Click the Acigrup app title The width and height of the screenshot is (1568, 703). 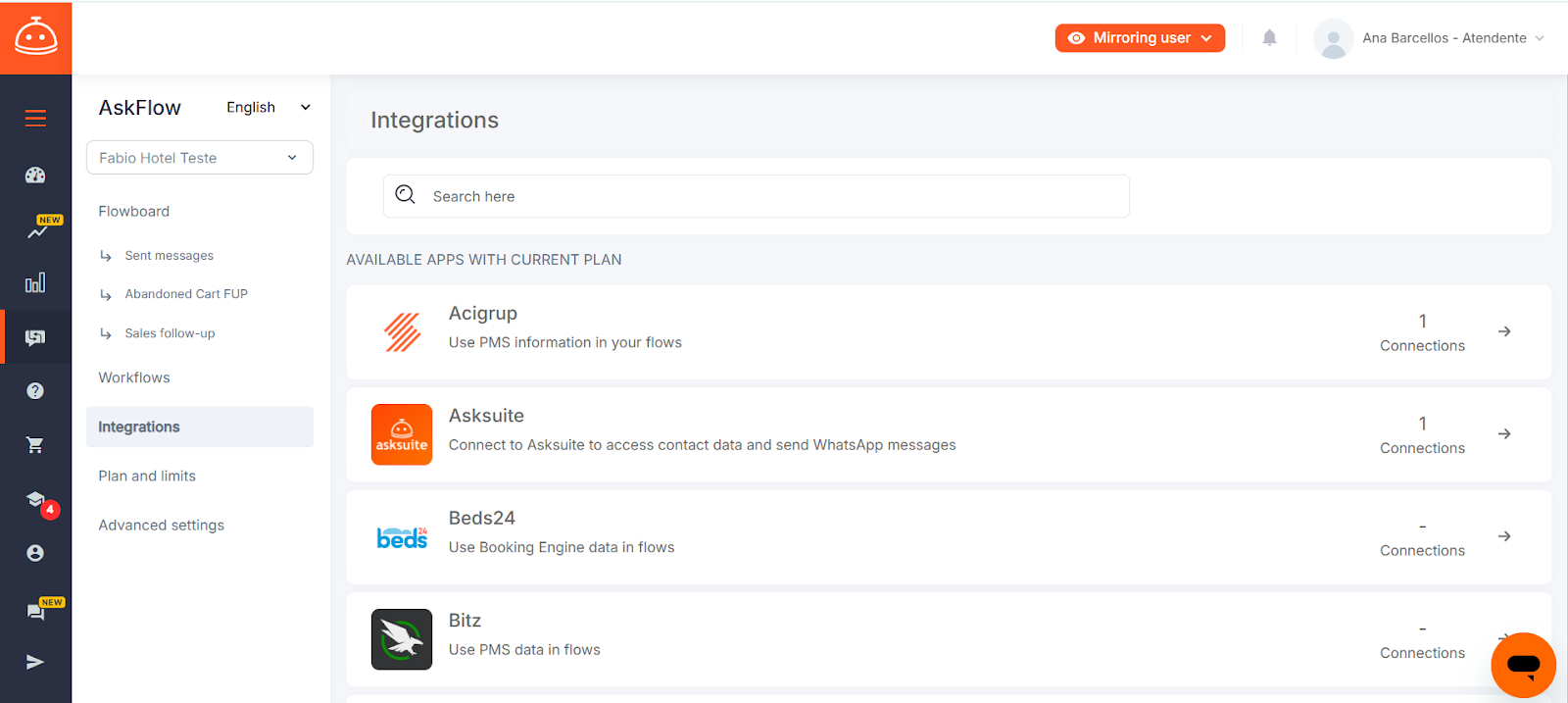[483, 313]
